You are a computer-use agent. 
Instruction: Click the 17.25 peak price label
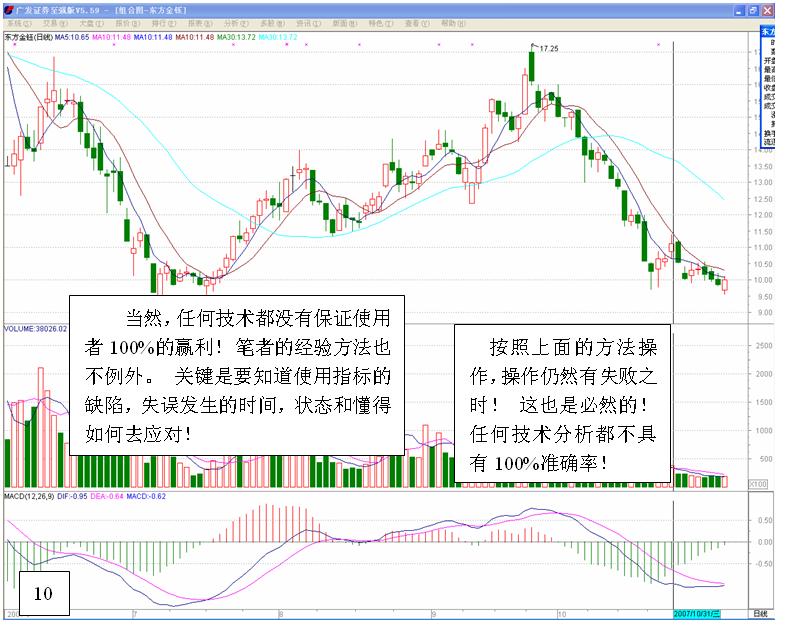pos(549,49)
